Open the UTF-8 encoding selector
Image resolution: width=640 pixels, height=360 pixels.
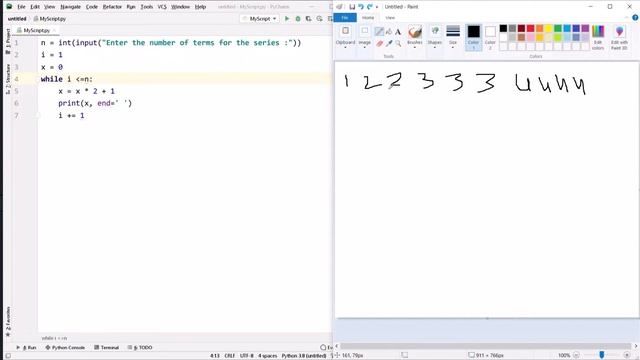coord(247,356)
